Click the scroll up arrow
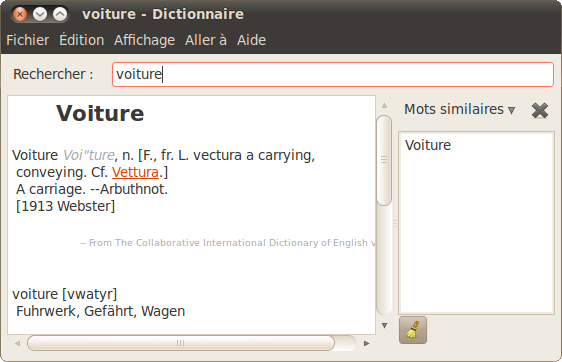This screenshot has height=362, width=562. 384,105
